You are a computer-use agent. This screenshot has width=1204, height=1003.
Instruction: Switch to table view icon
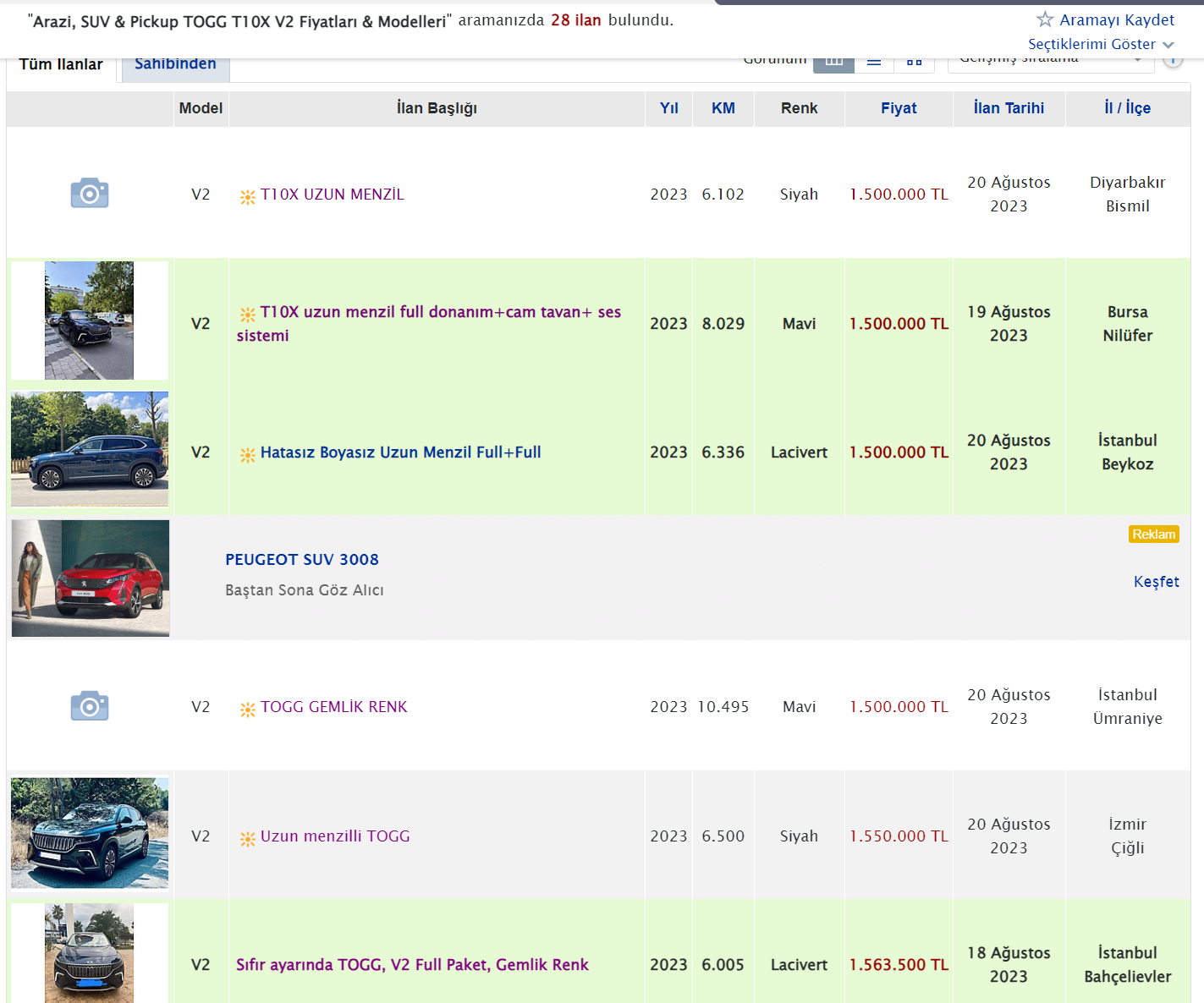coord(833,61)
